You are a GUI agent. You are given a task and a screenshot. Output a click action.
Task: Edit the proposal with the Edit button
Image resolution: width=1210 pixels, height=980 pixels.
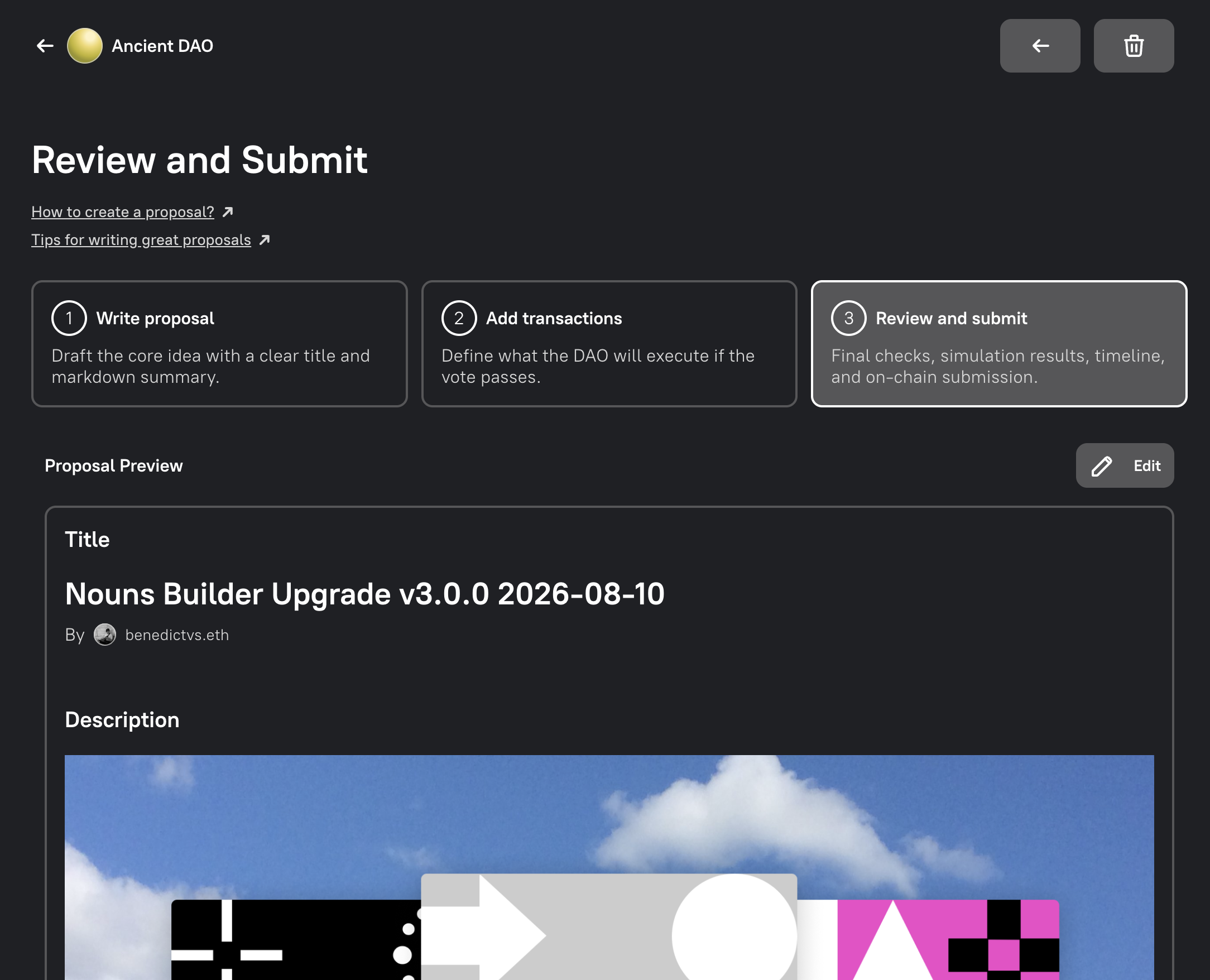tap(1124, 466)
